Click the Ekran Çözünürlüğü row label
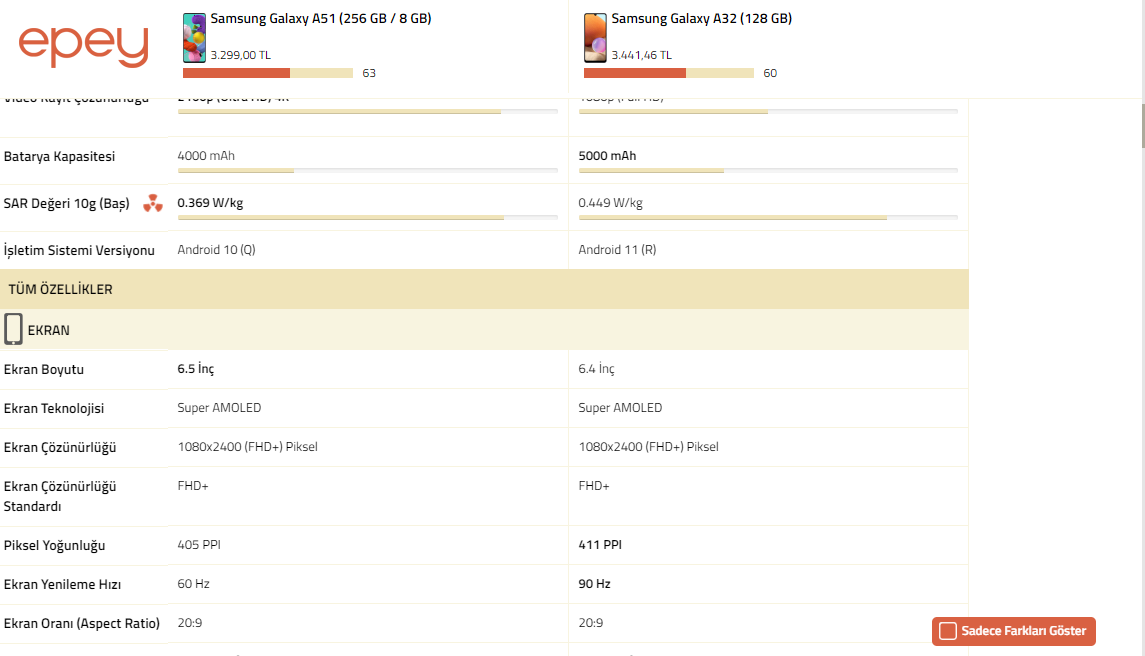This screenshot has width=1145, height=656. click(60, 448)
